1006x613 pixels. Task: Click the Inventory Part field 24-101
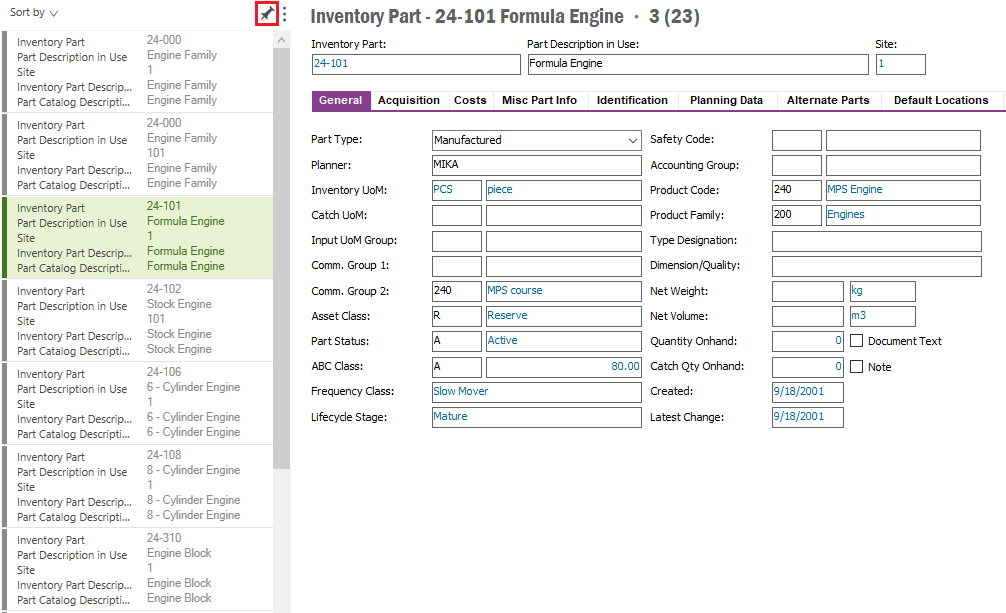(x=415, y=64)
